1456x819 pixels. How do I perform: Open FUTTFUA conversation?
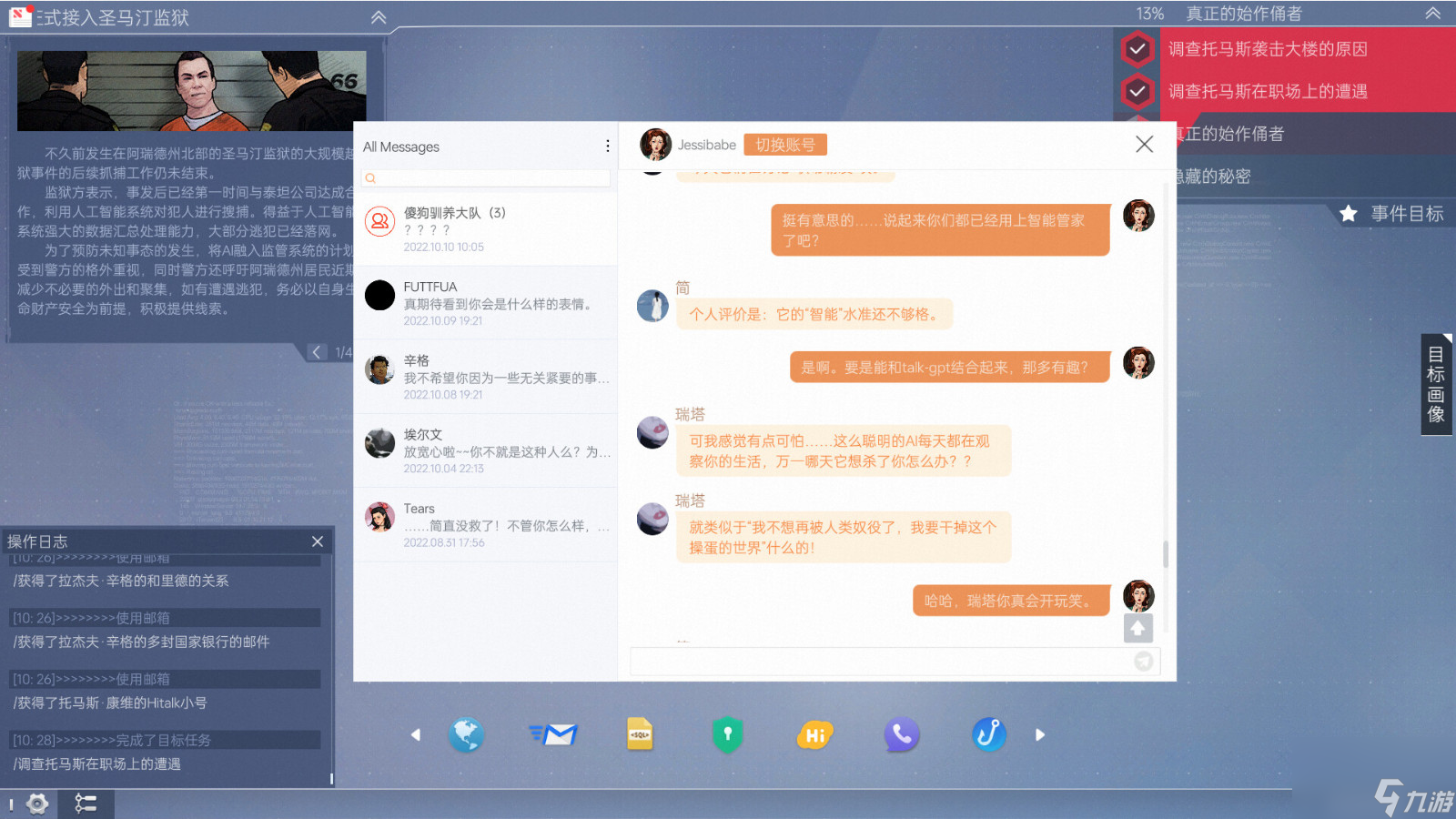coord(486,303)
